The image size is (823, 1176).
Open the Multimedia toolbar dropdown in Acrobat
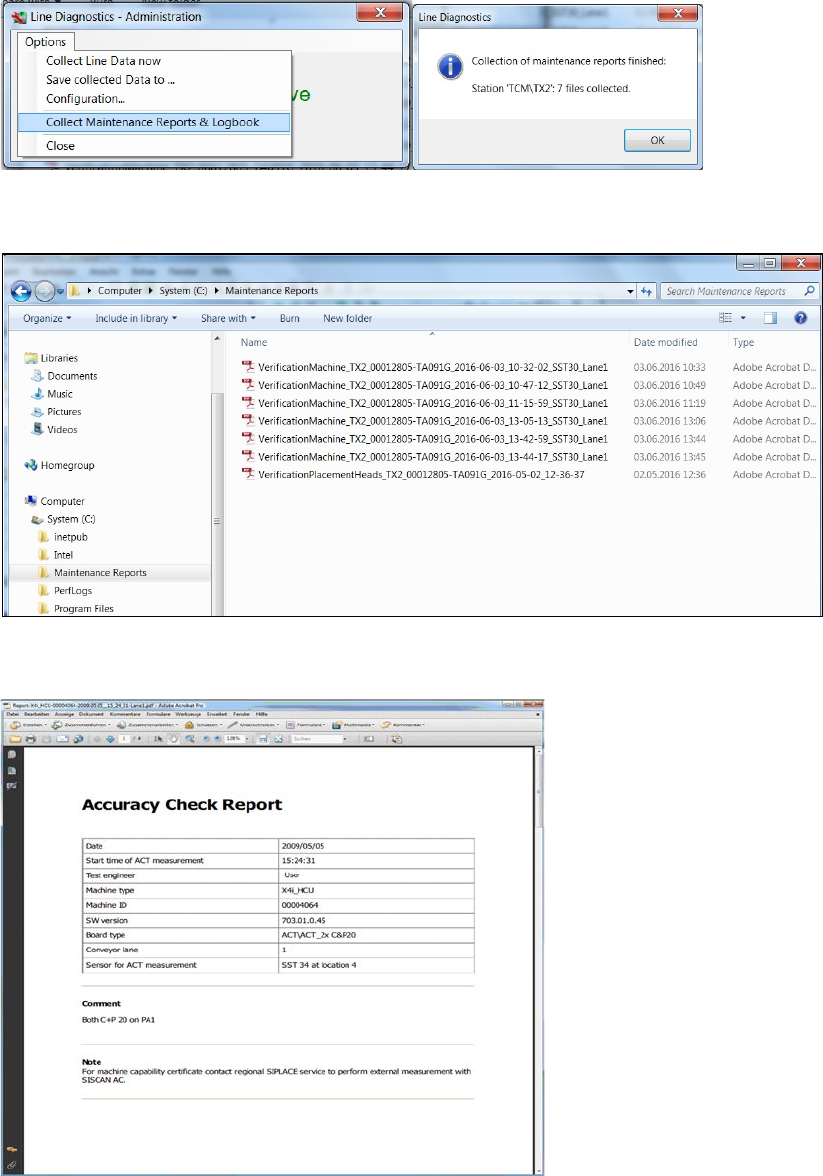(x=353, y=724)
